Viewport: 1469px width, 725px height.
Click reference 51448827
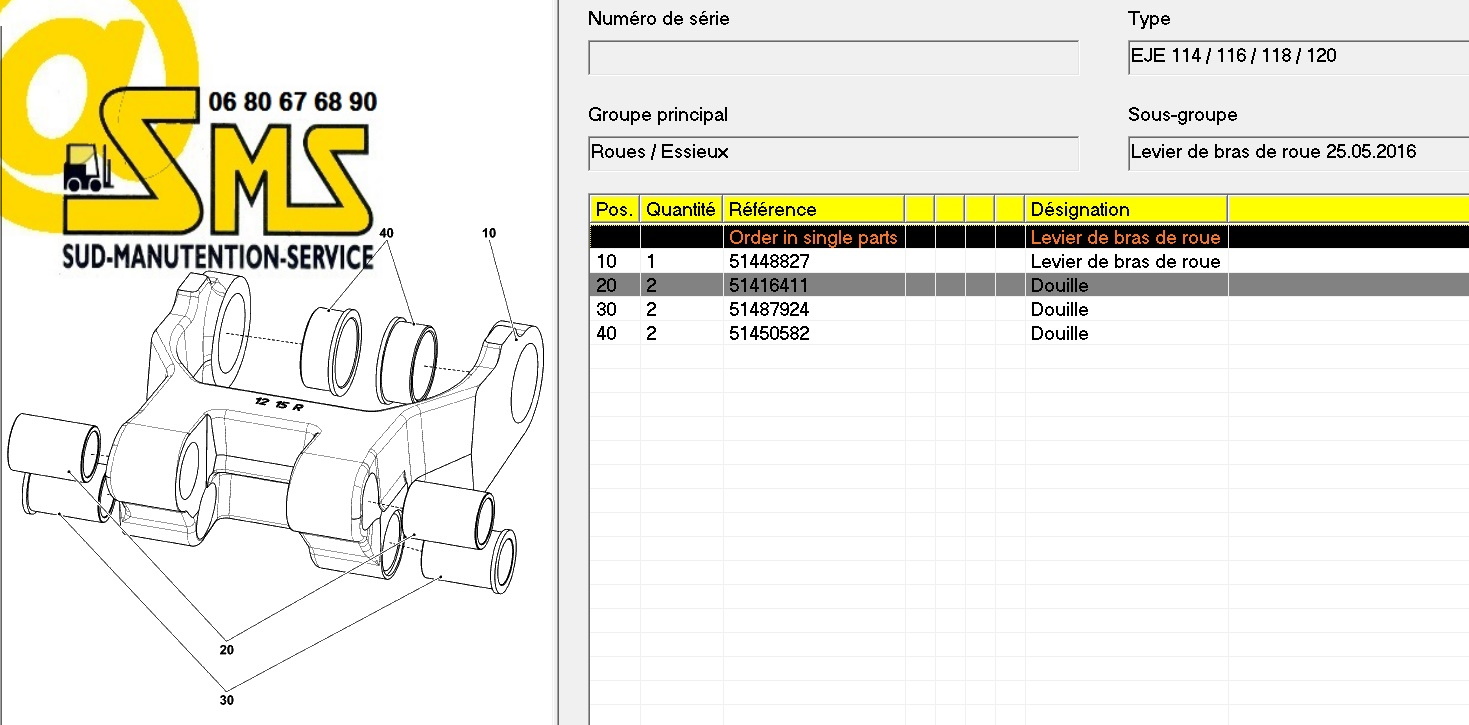tap(769, 261)
